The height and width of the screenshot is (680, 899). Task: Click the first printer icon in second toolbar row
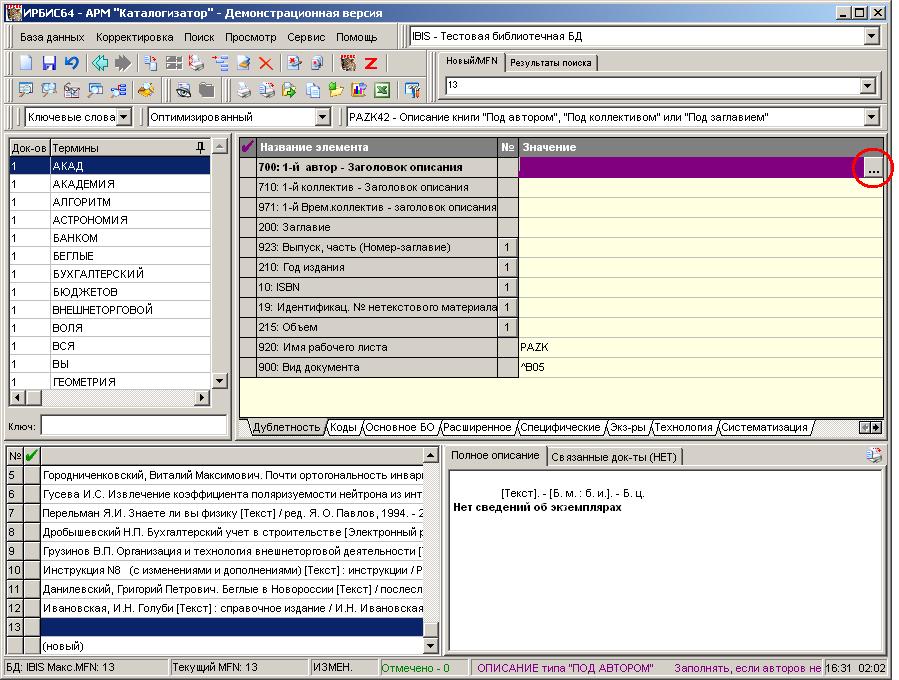coord(243,90)
